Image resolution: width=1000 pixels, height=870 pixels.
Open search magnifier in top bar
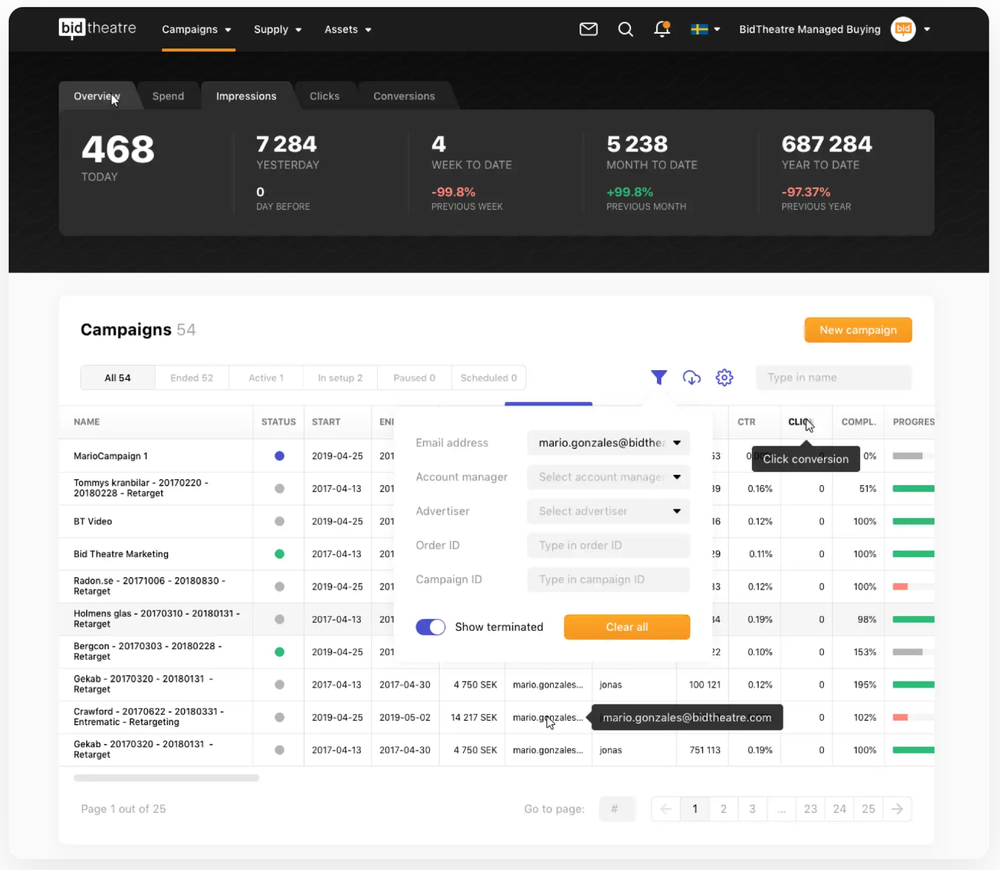click(626, 29)
